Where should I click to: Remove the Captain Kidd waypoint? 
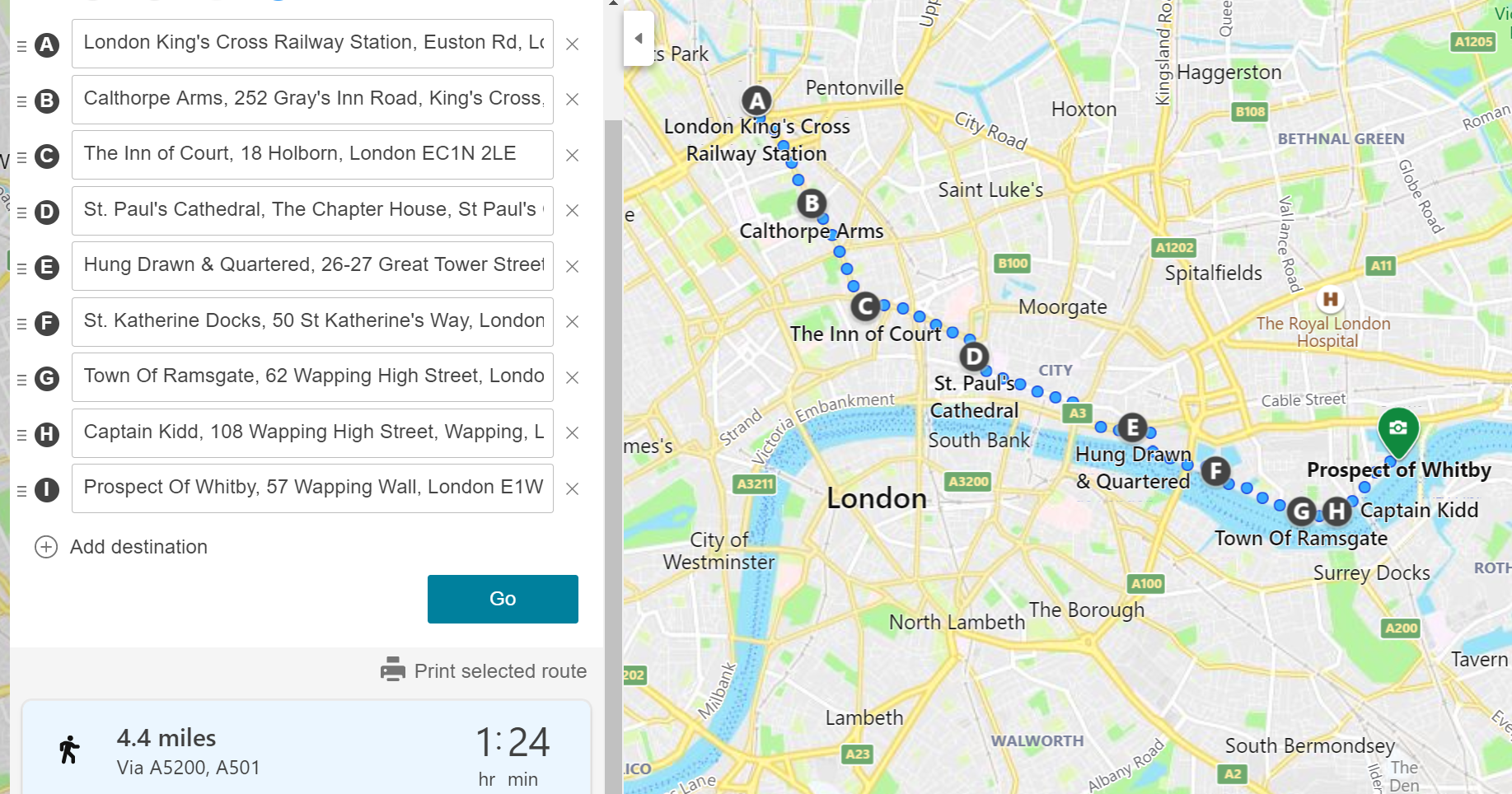pyautogui.click(x=572, y=432)
